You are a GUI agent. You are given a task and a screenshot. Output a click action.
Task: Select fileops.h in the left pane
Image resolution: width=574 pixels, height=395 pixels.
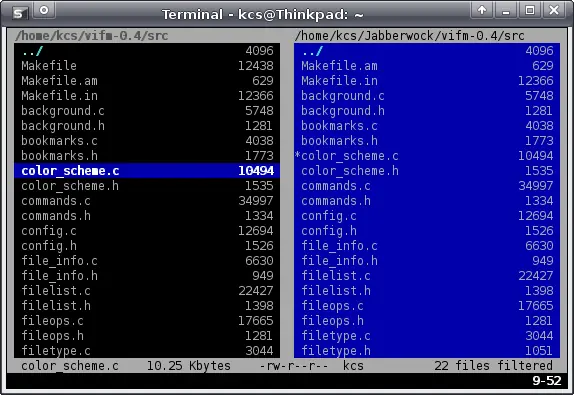(147, 336)
